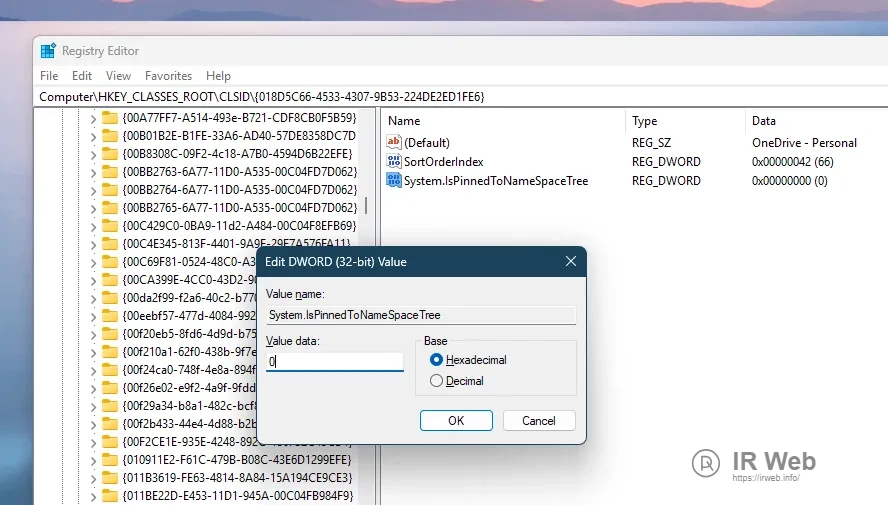Click the Value data input field
The height and width of the screenshot is (505, 888).
334,362
